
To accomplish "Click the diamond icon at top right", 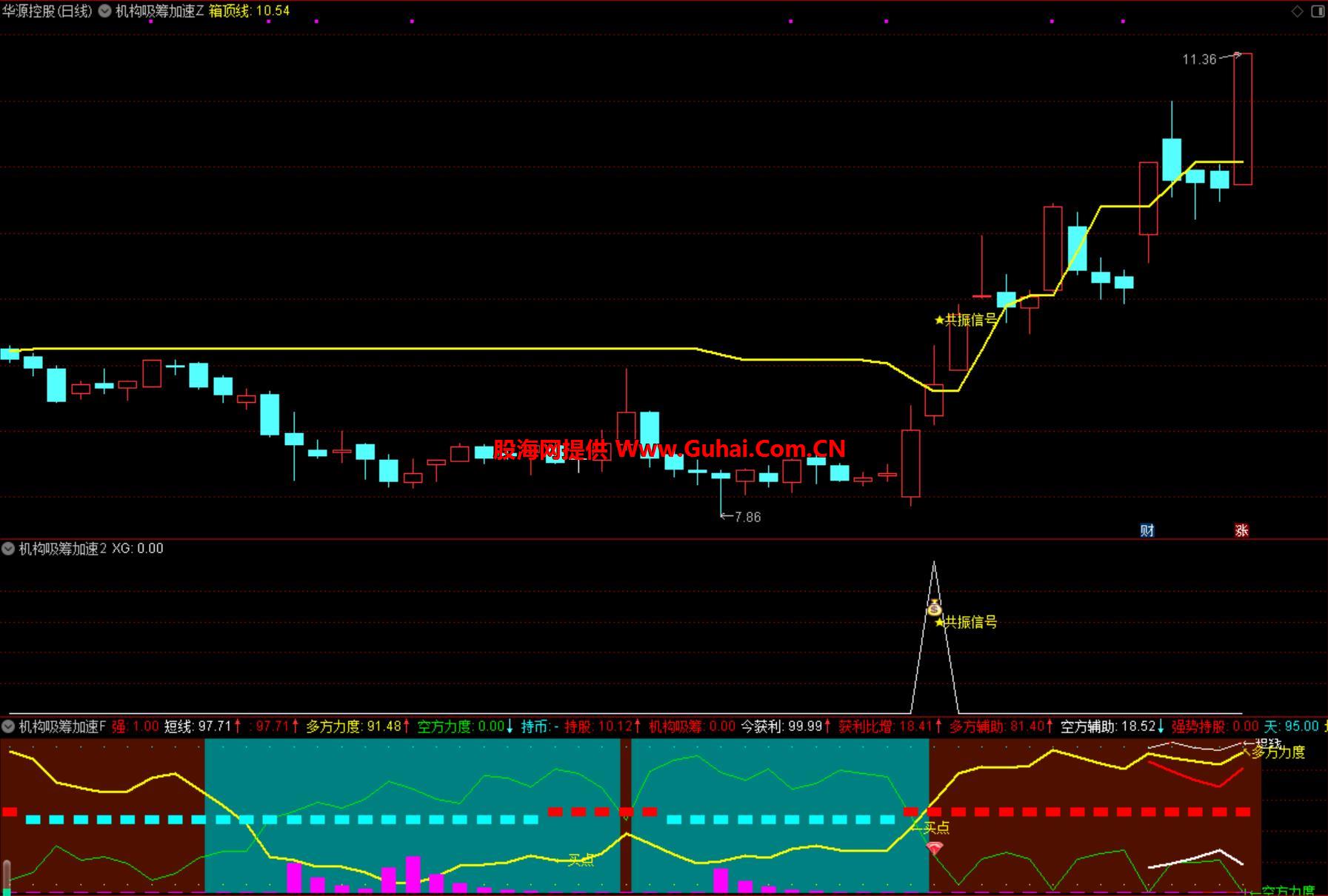I will (1297, 11).
